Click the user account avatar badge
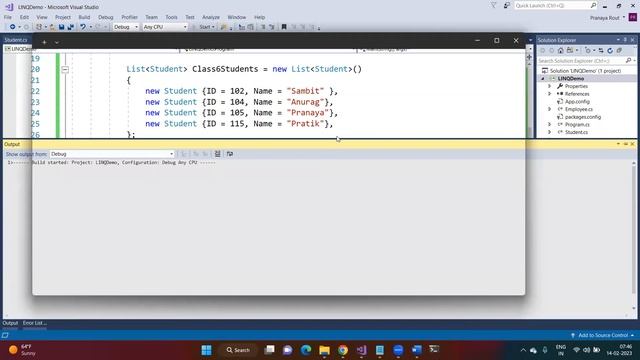Image resolution: width=640 pixels, height=360 pixels. [633, 17]
